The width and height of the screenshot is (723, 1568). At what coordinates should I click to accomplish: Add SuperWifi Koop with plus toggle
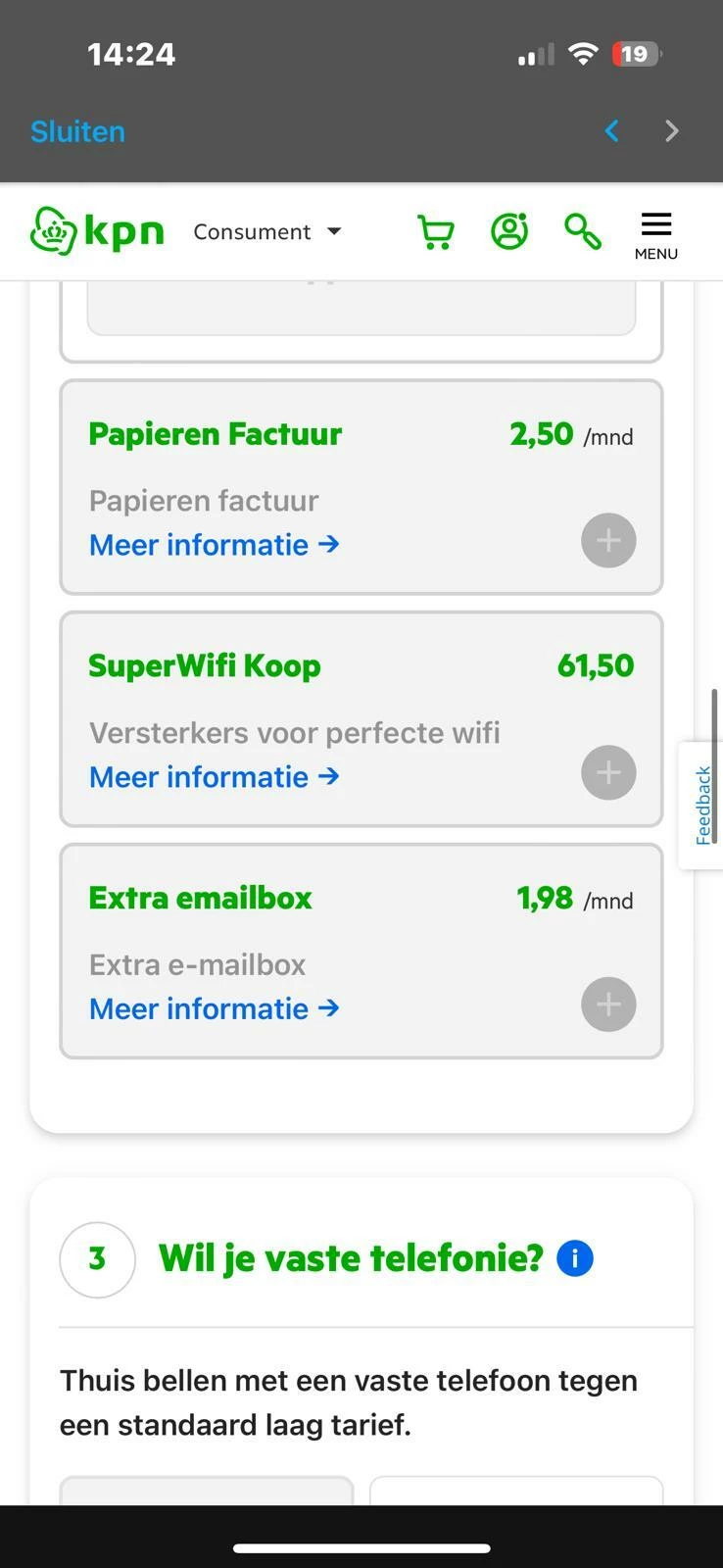point(608,772)
